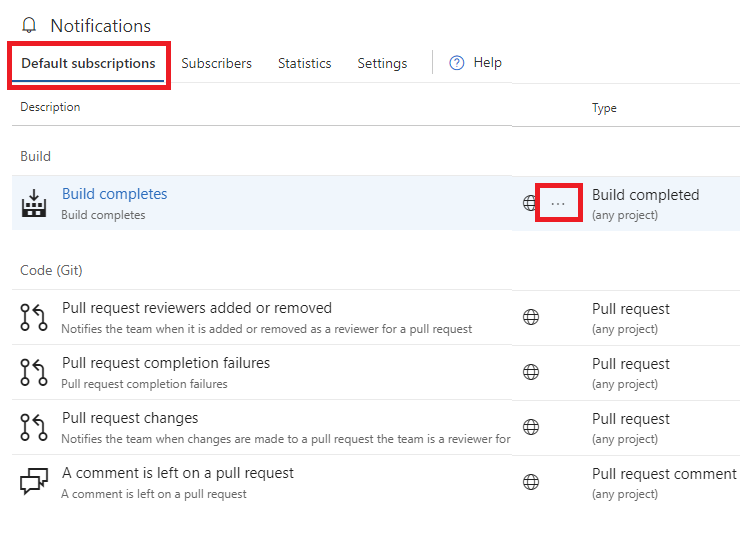Click the Build completed type cell
This screenshot has width=740, height=535.
coord(646,195)
